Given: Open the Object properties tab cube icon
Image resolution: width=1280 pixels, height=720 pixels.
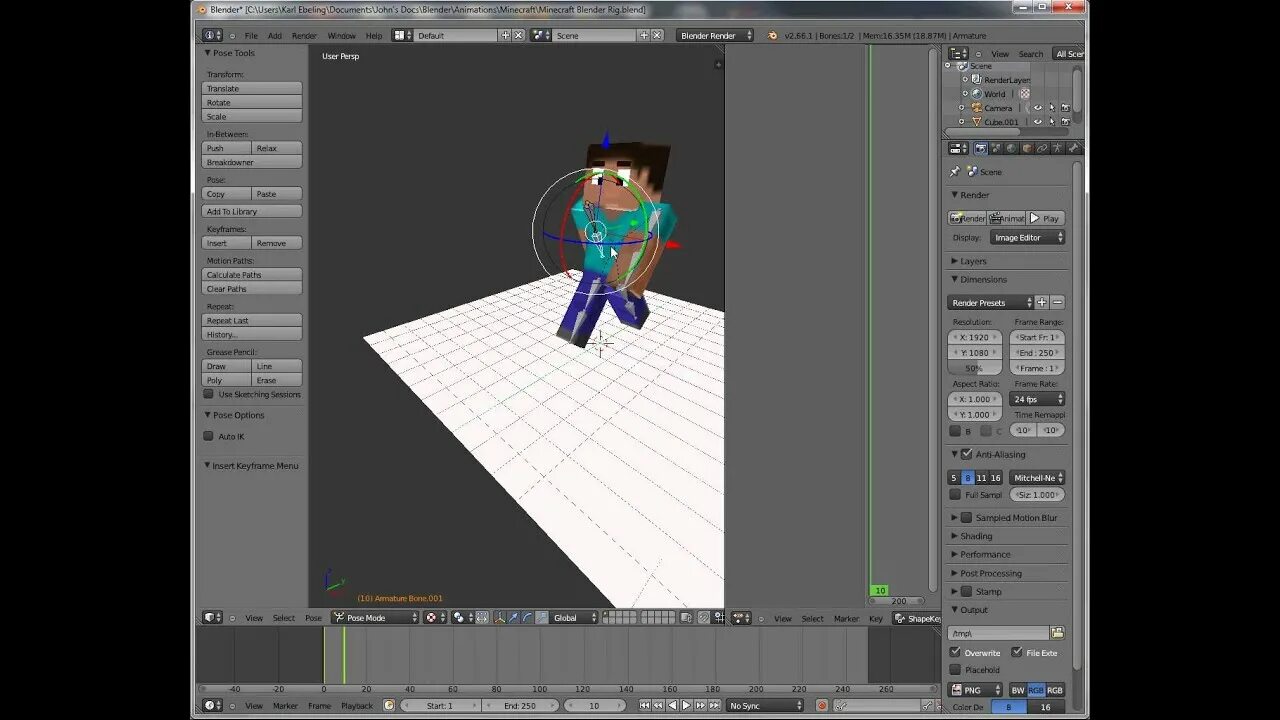Looking at the screenshot, I should [1026, 148].
